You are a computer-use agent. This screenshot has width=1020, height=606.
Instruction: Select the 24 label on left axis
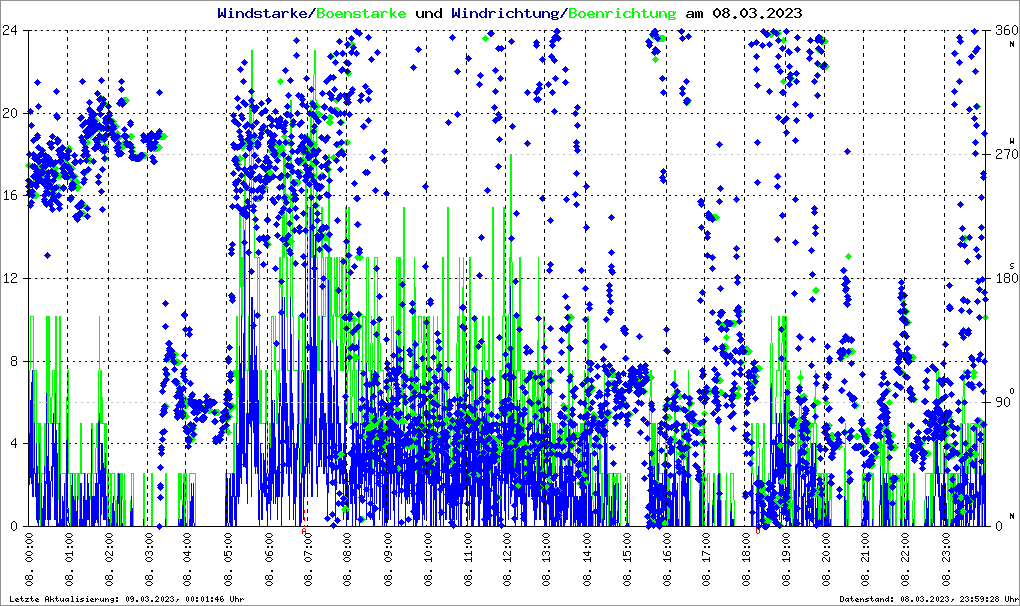tap(13, 30)
